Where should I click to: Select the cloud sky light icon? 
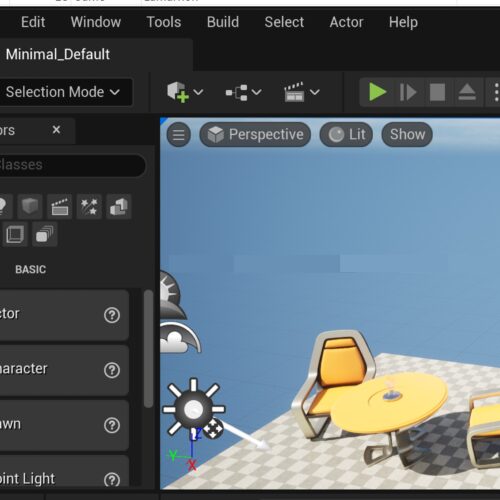177,338
